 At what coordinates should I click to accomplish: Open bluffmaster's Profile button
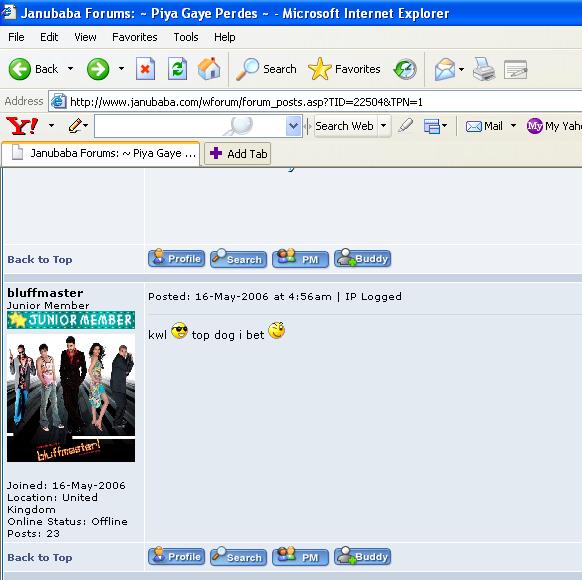(x=176, y=557)
